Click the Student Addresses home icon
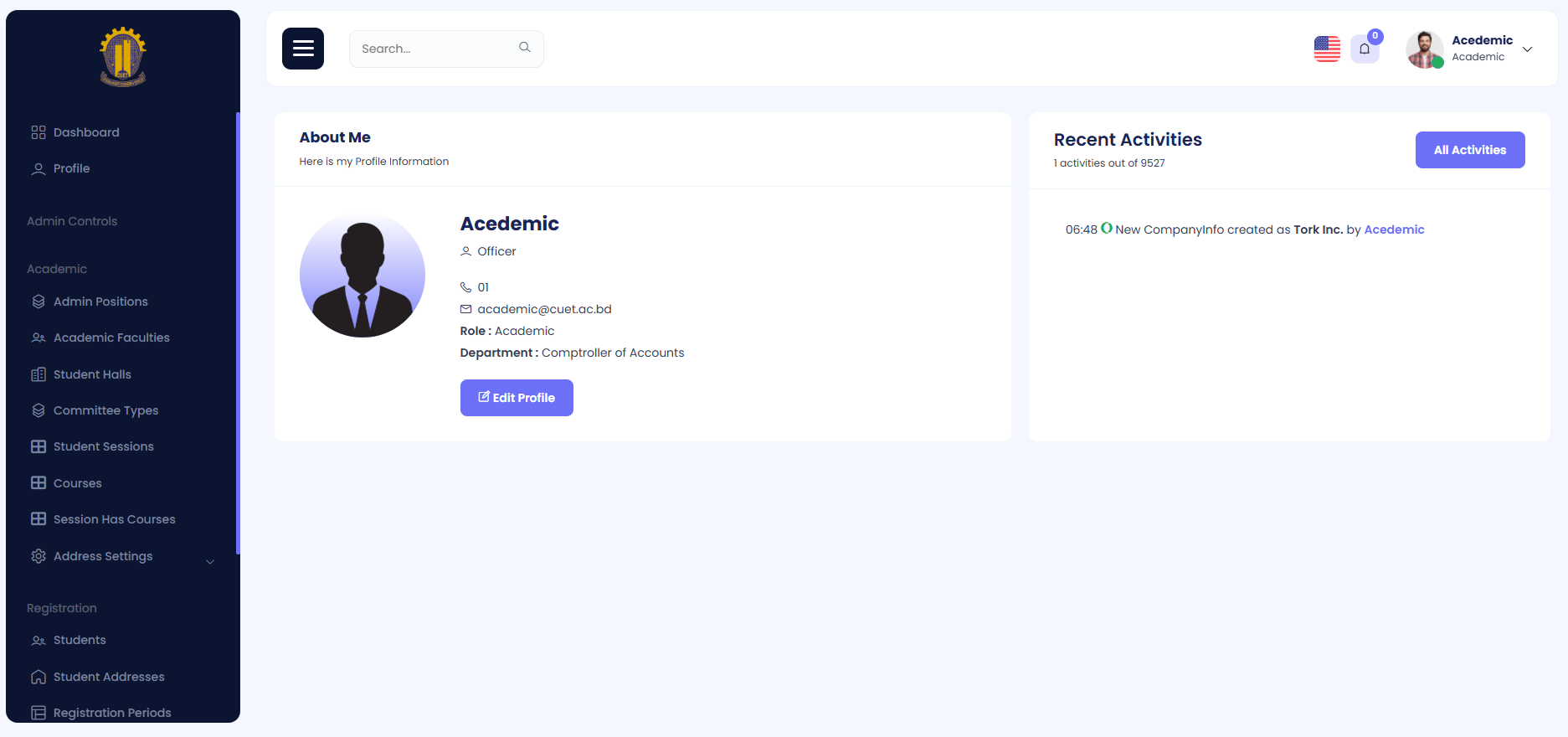 point(39,677)
